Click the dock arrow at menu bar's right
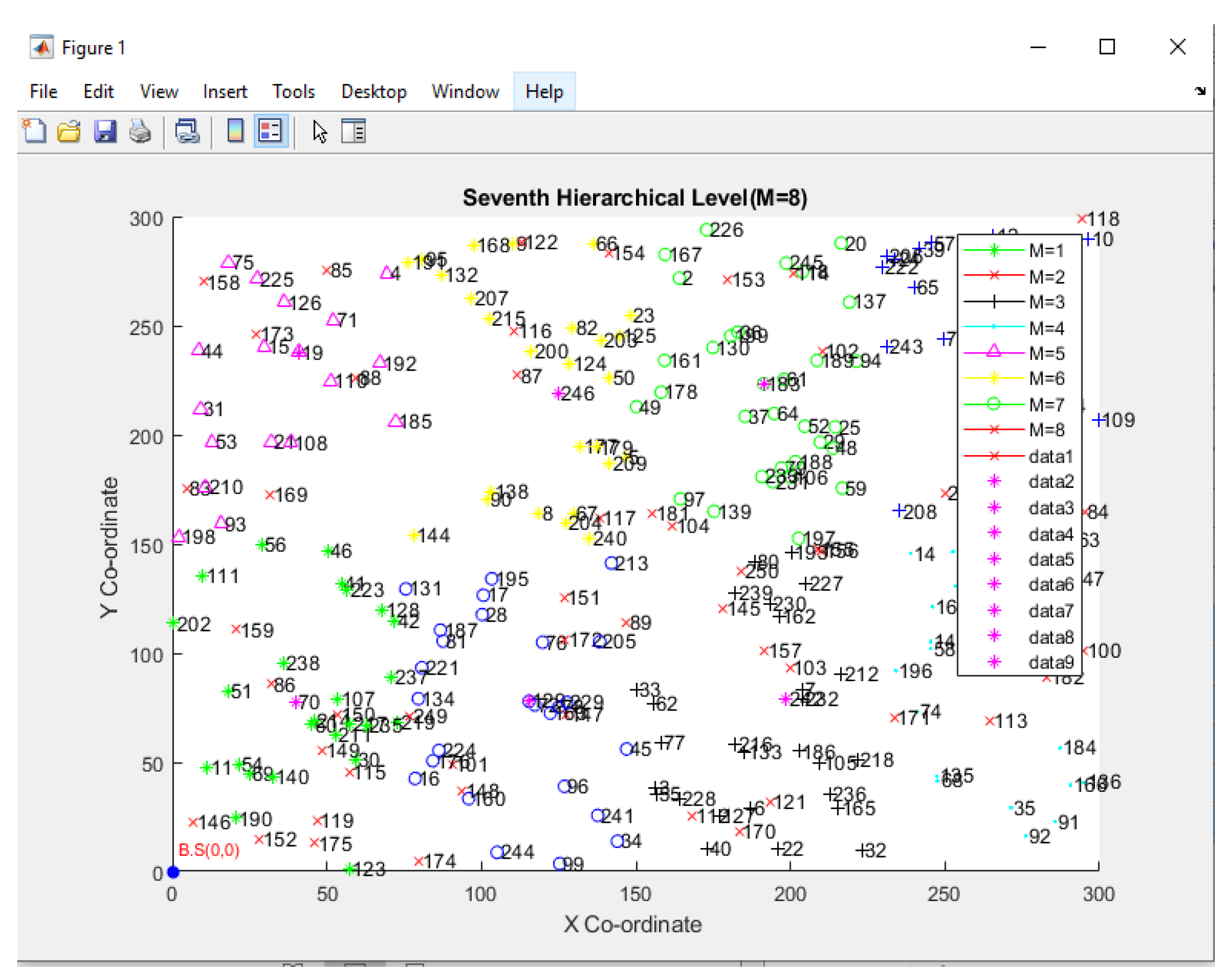The height and width of the screenshot is (980, 1229). (1200, 91)
